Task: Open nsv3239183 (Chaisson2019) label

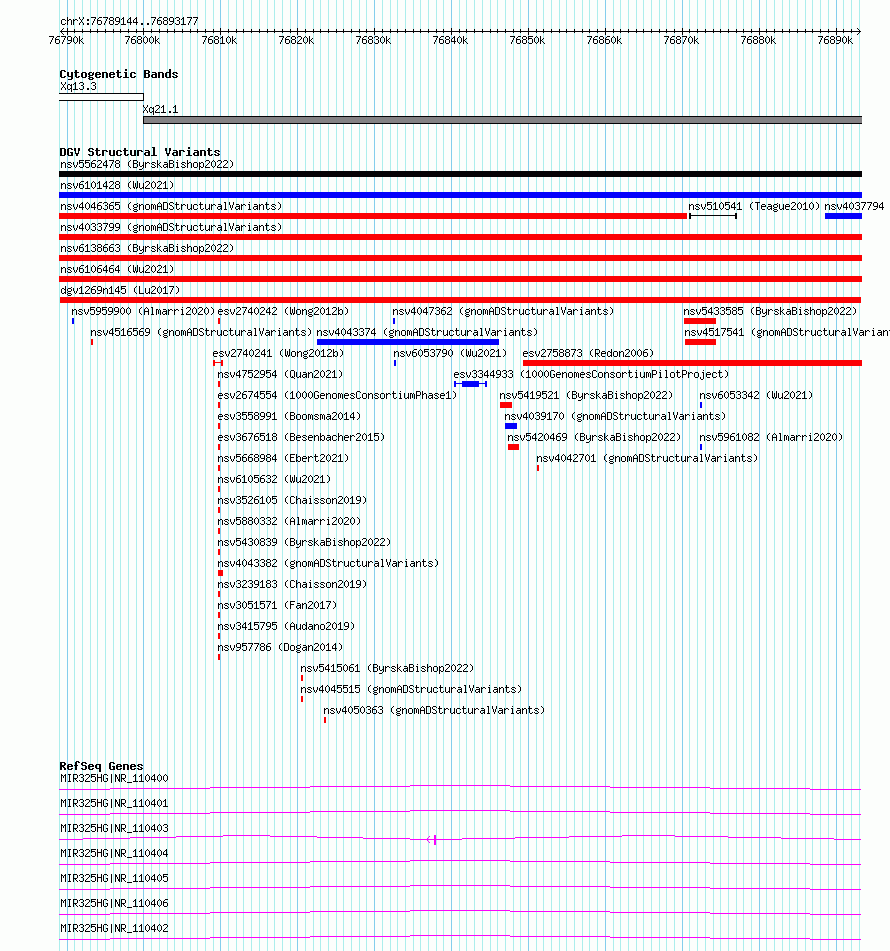Action: (292, 584)
